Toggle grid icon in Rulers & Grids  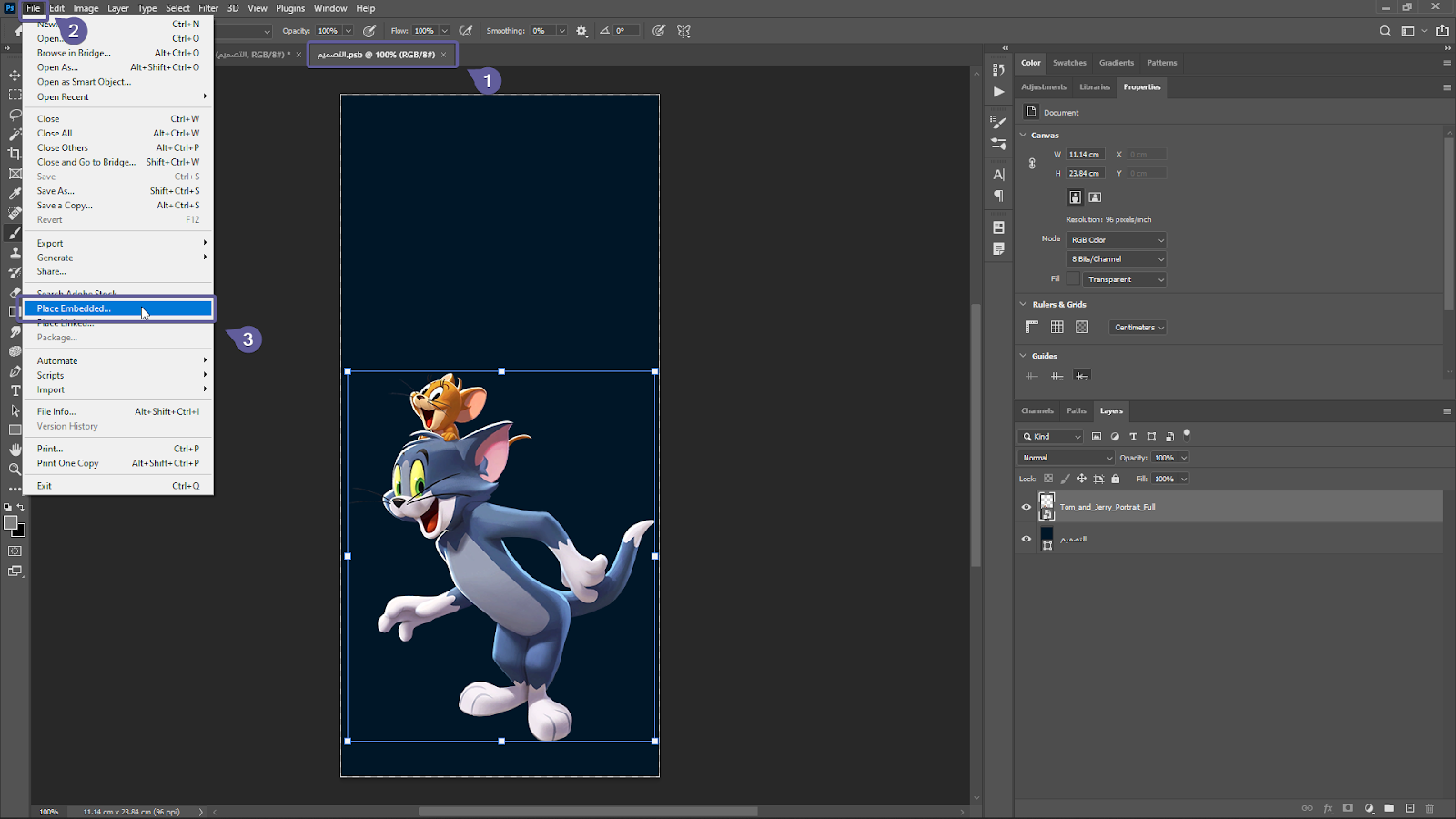point(1057,327)
